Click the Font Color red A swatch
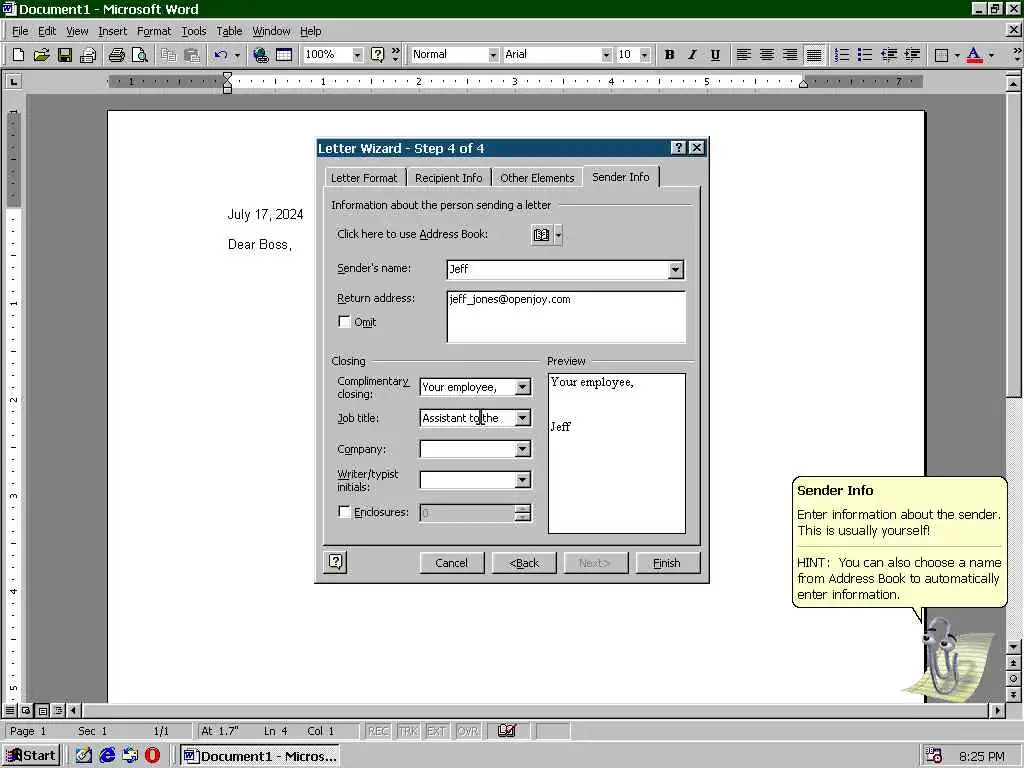The width and height of the screenshot is (1024, 768). [974, 55]
